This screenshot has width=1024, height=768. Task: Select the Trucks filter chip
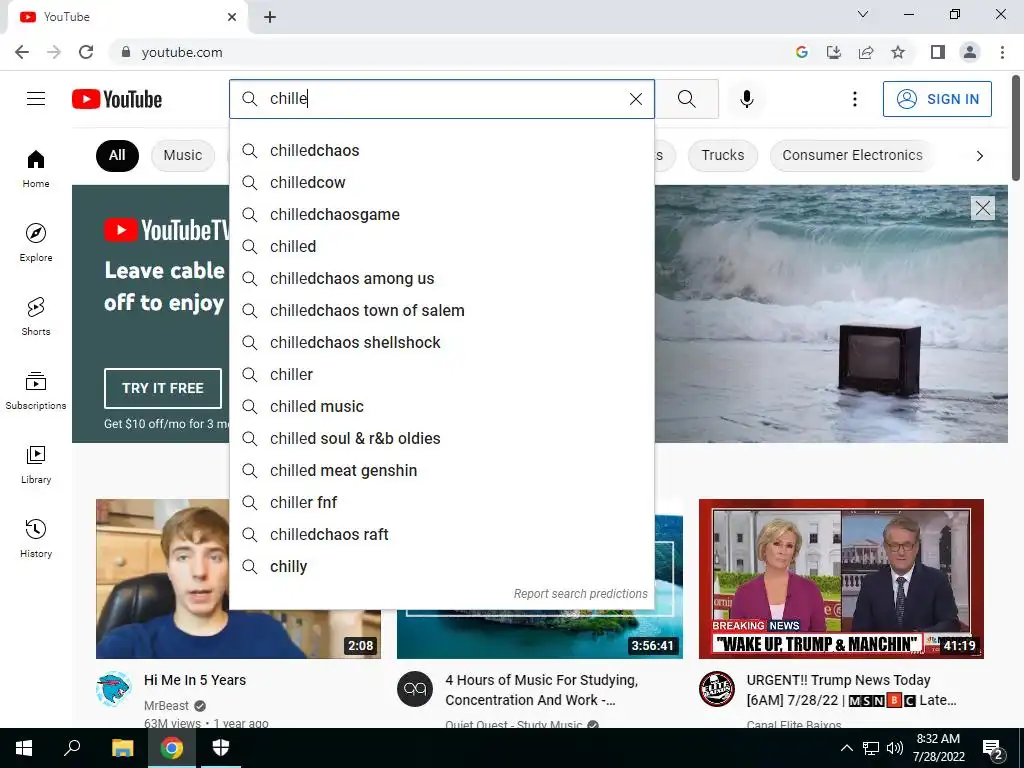(722, 155)
